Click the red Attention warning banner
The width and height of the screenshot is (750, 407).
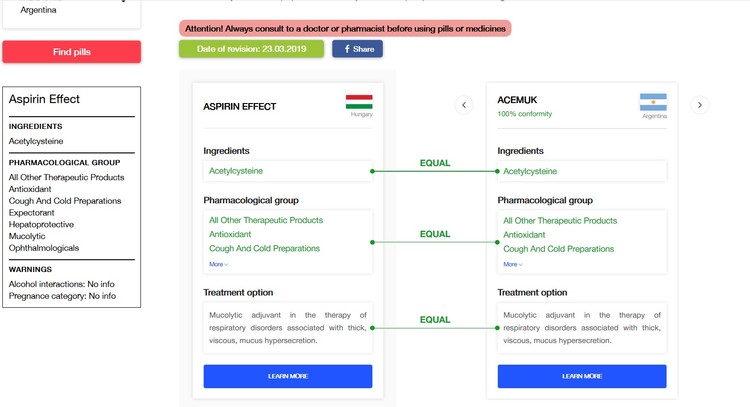pos(345,28)
